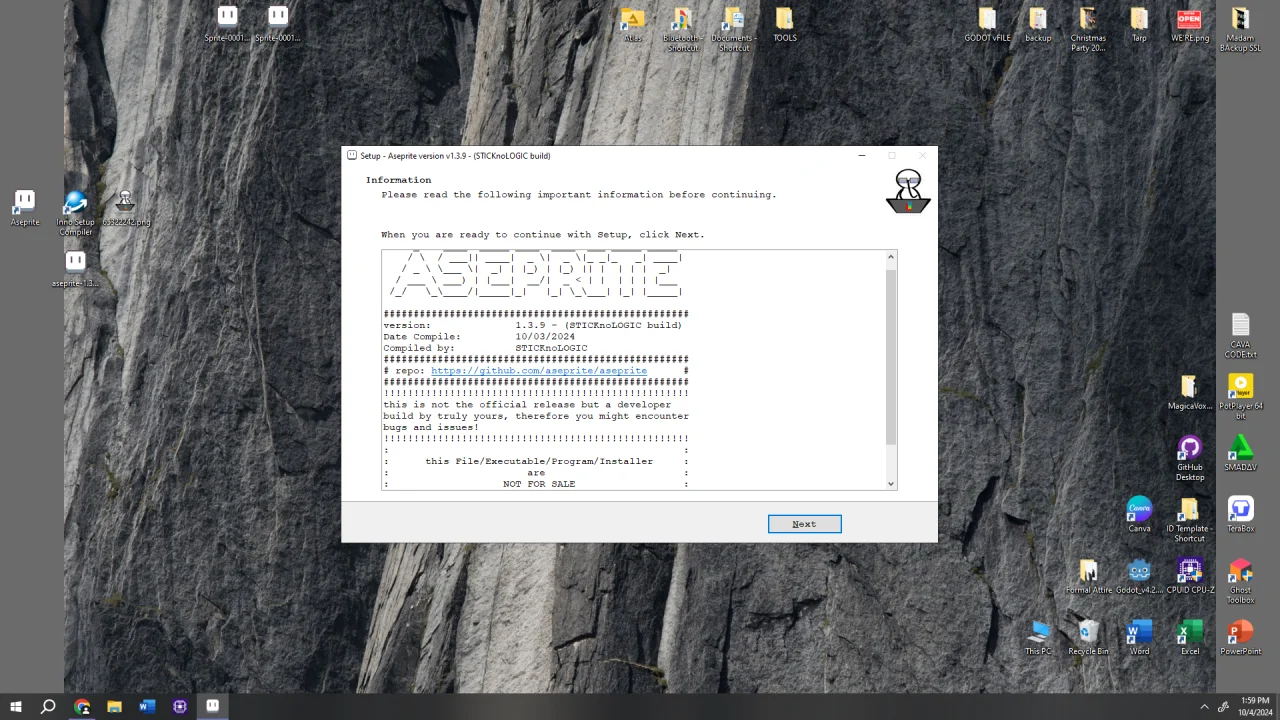Close the Aseprite Setup window
Image resolution: width=1280 pixels, height=720 pixels.
(x=922, y=155)
